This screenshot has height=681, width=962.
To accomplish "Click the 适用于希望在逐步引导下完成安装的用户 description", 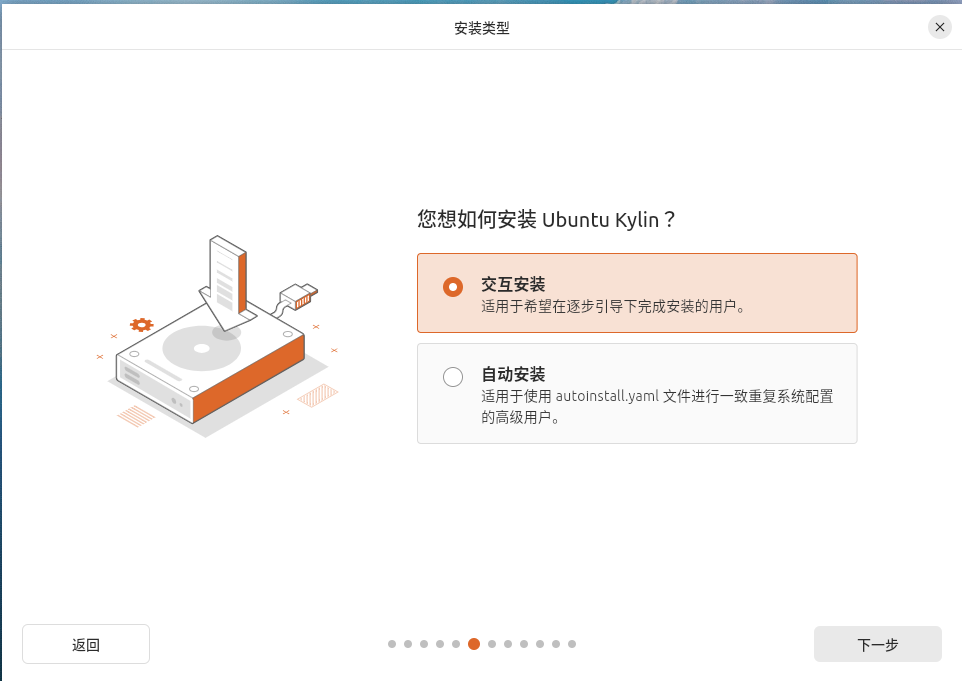I will (x=613, y=306).
